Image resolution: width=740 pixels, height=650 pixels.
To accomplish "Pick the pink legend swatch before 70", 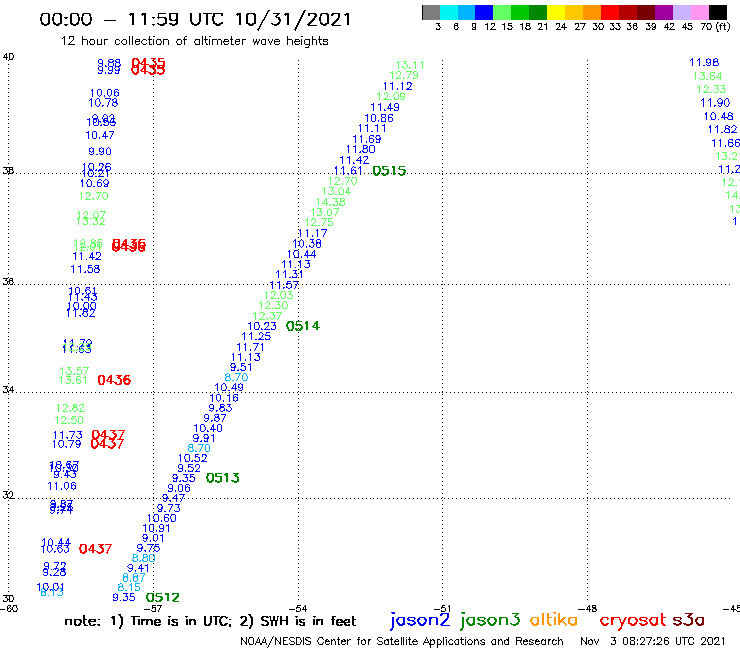I will tap(699, 12).
